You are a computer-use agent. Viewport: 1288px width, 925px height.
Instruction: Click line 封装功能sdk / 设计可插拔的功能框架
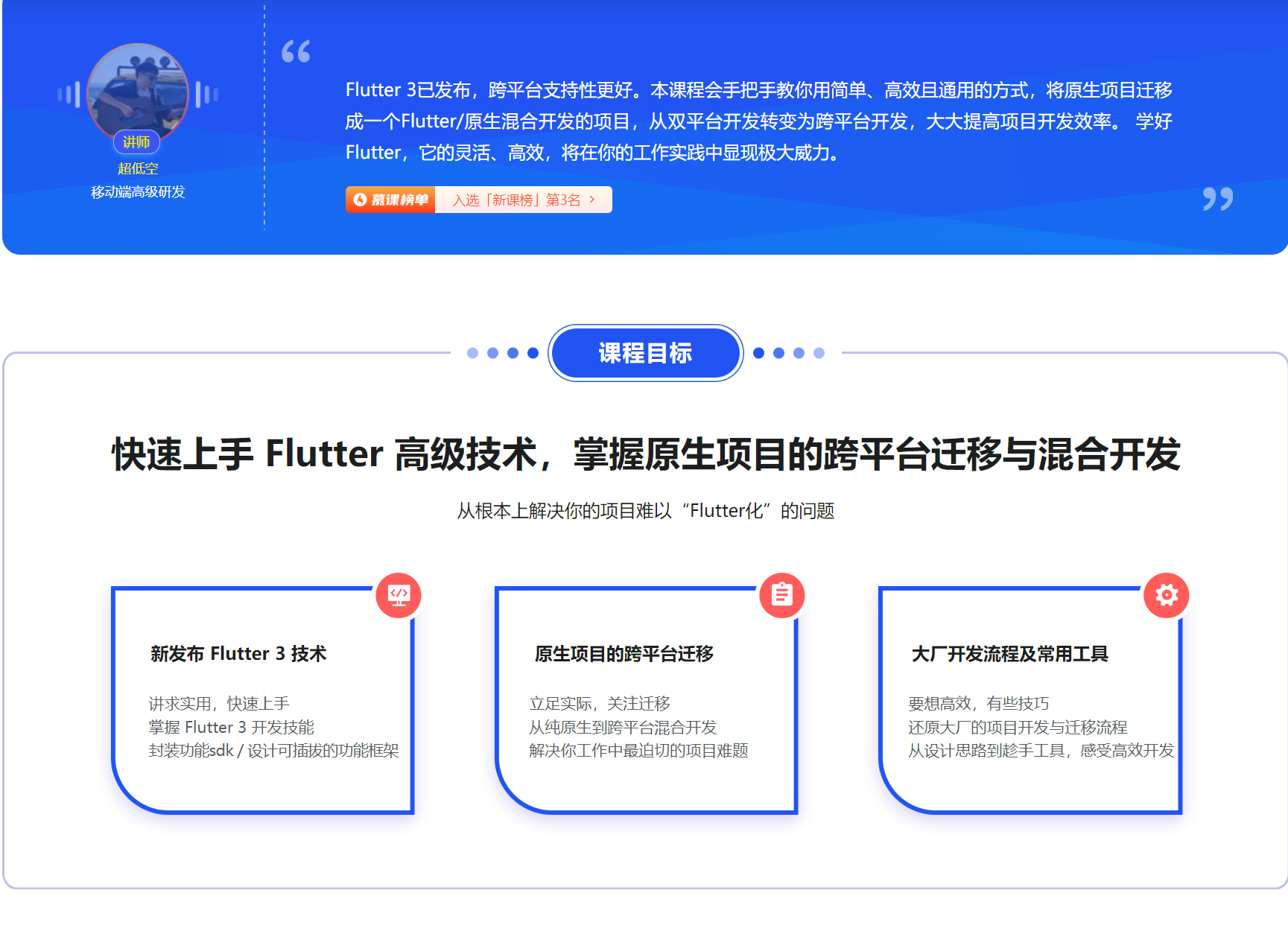[x=273, y=751]
